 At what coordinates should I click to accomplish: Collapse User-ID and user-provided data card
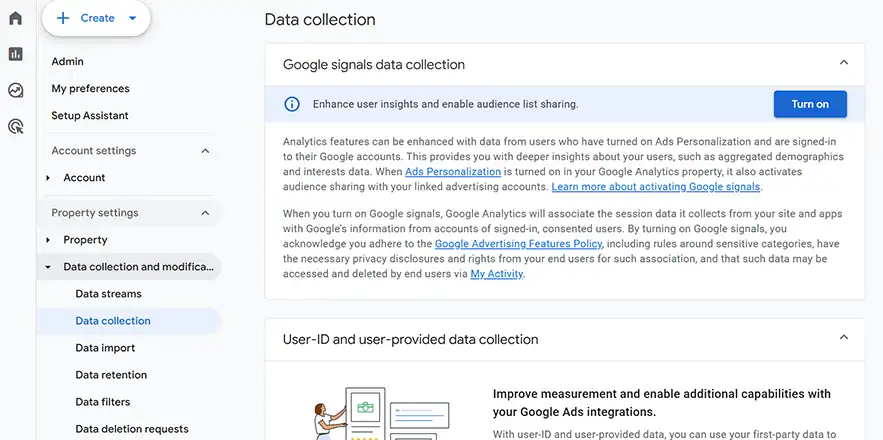click(844, 337)
